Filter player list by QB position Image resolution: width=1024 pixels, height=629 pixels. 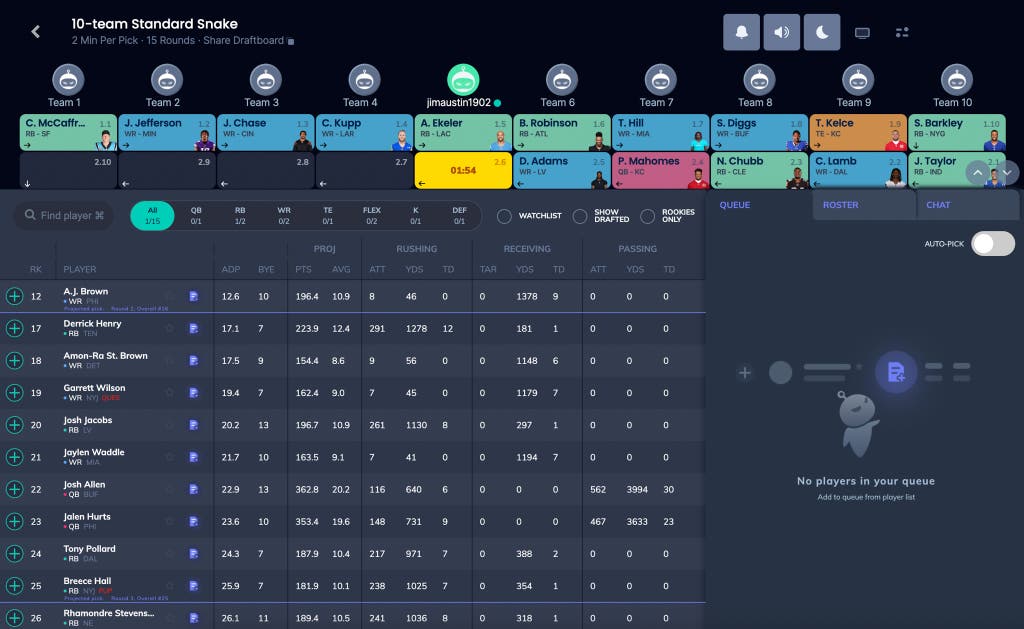click(x=196, y=215)
